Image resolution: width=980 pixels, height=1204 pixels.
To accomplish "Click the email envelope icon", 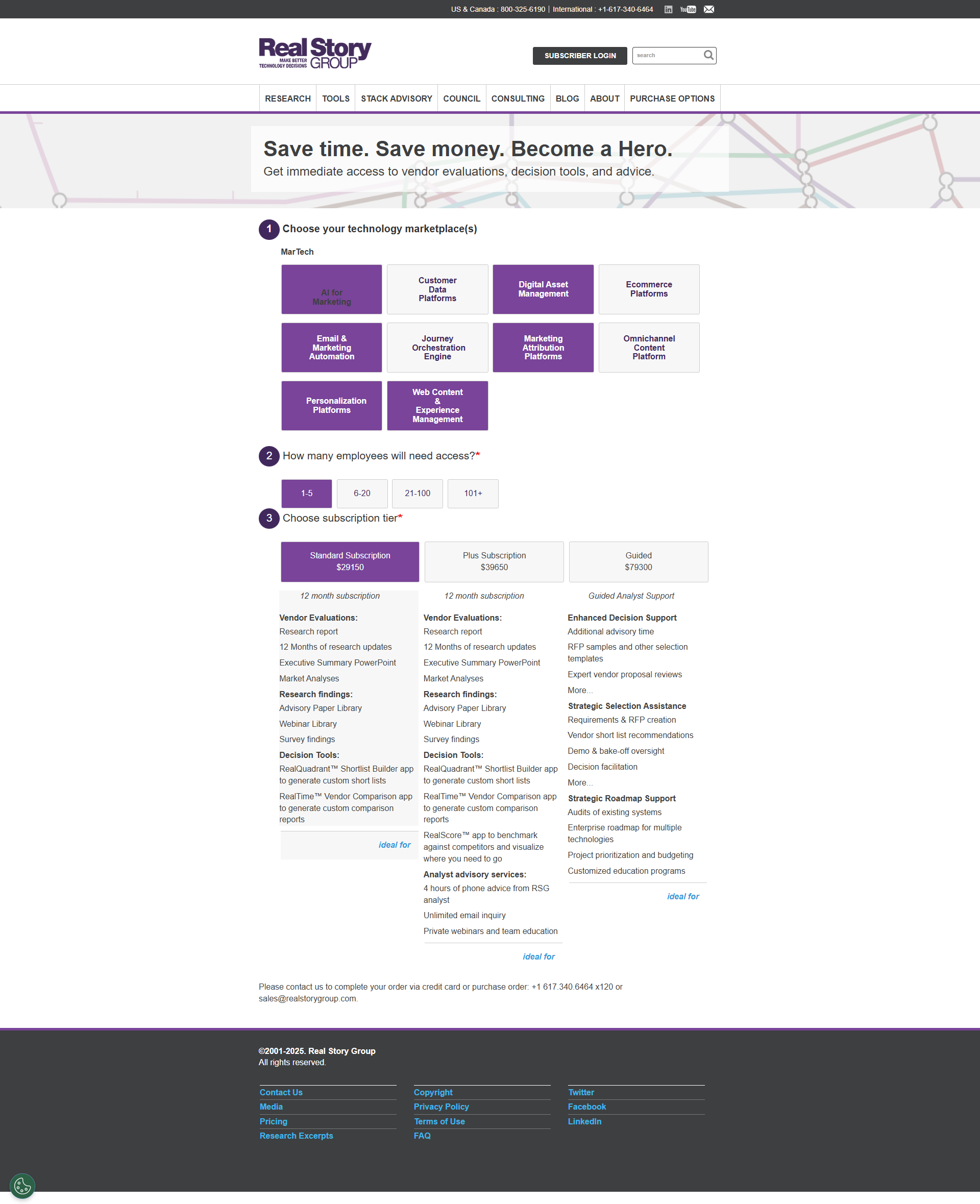I will click(709, 9).
